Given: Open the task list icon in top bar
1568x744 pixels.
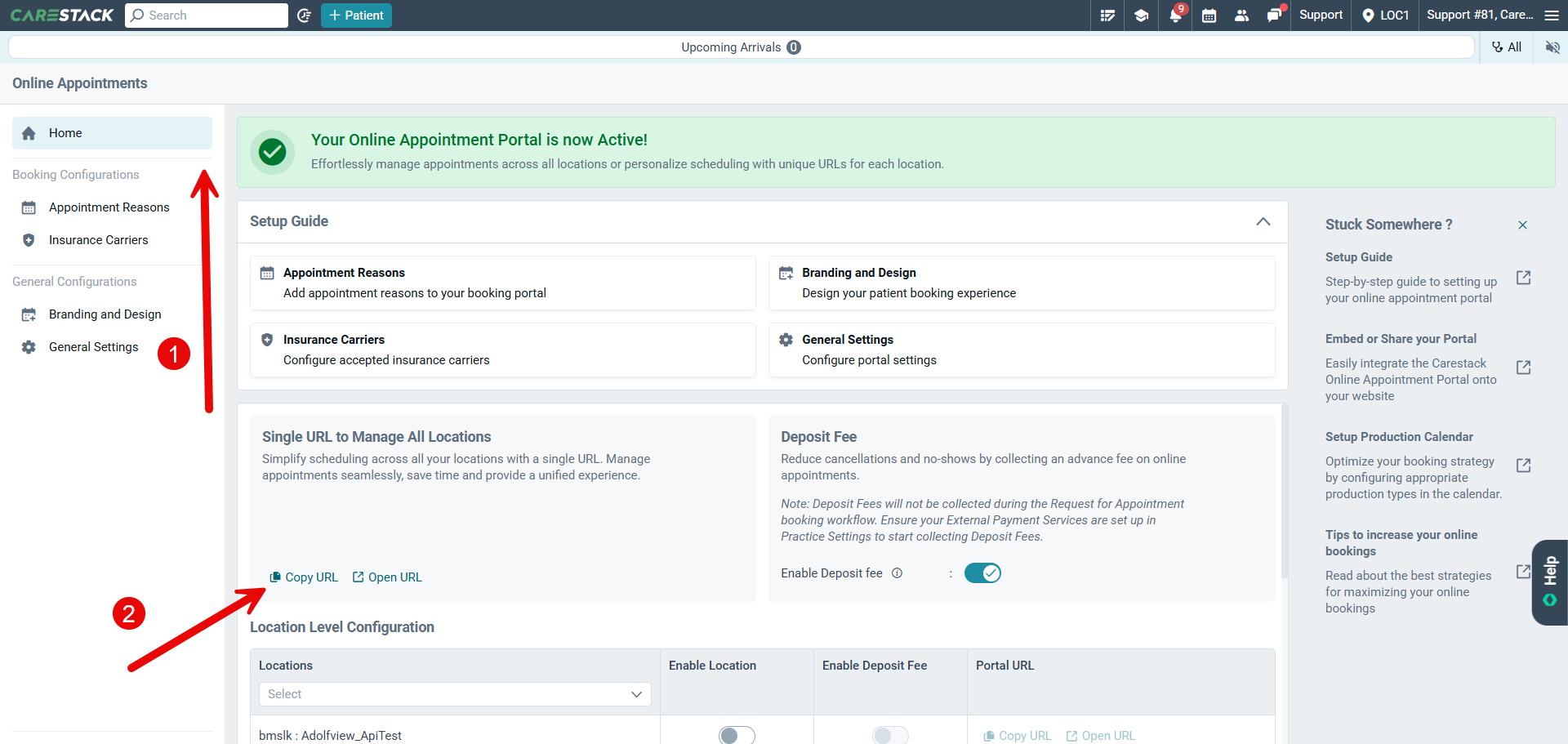Looking at the screenshot, I should (x=1108, y=16).
